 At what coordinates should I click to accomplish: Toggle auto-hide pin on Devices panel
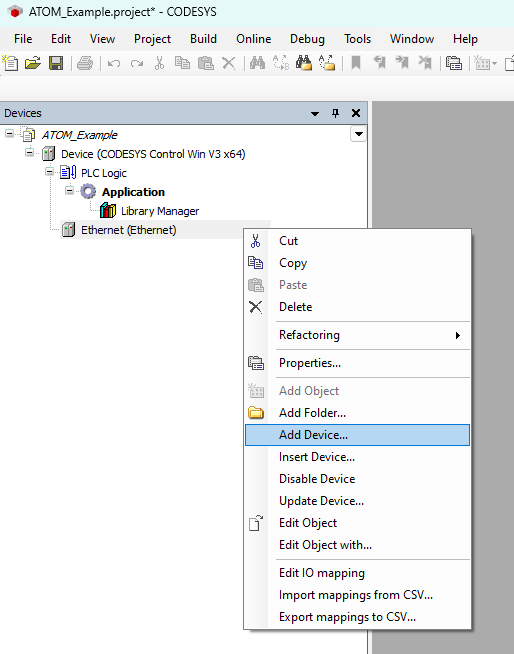point(335,113)
